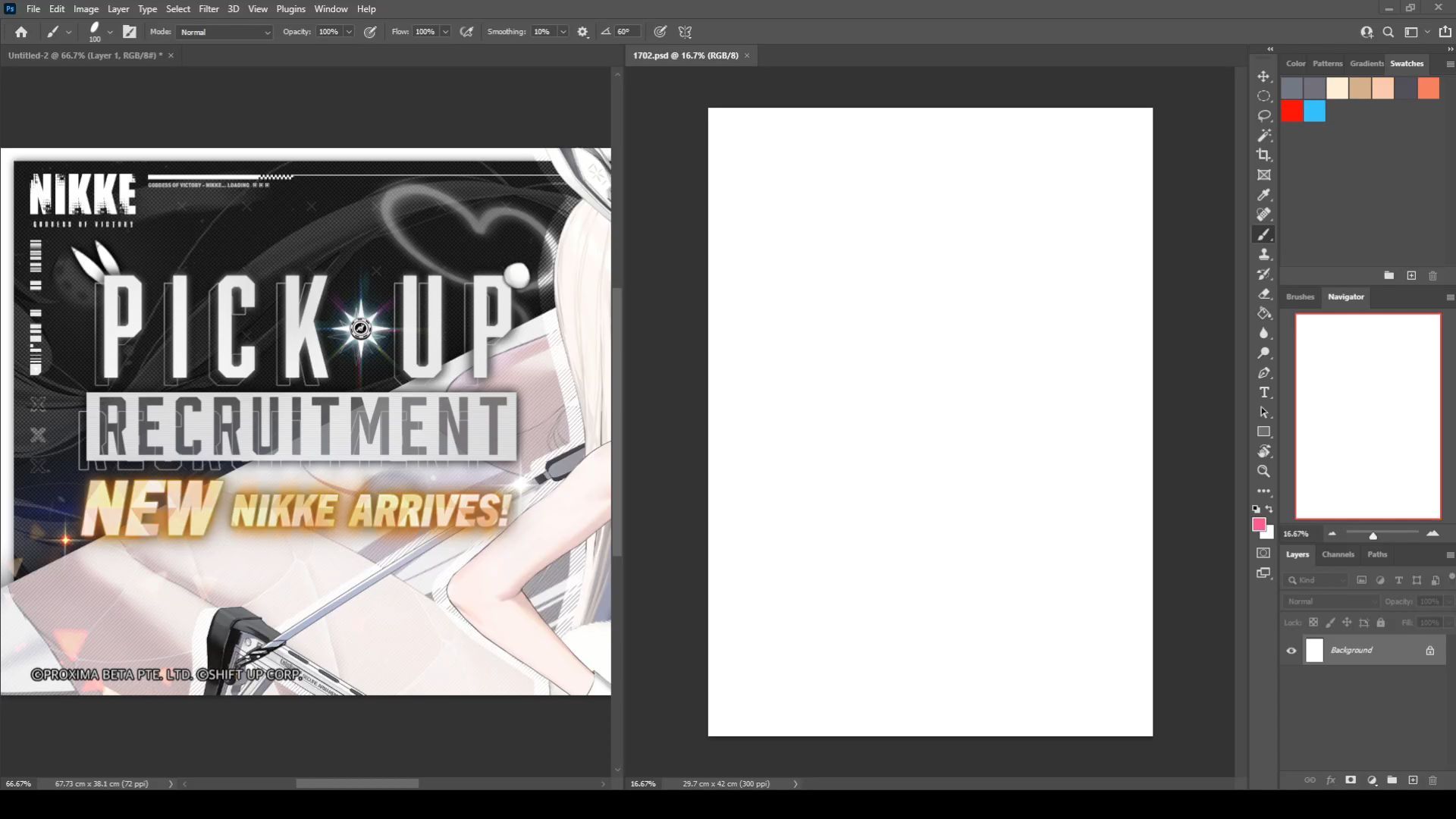Screen dimensions: 1456x819
Task: Select the Rotate View tool
Action: (x=1263, y=451)
